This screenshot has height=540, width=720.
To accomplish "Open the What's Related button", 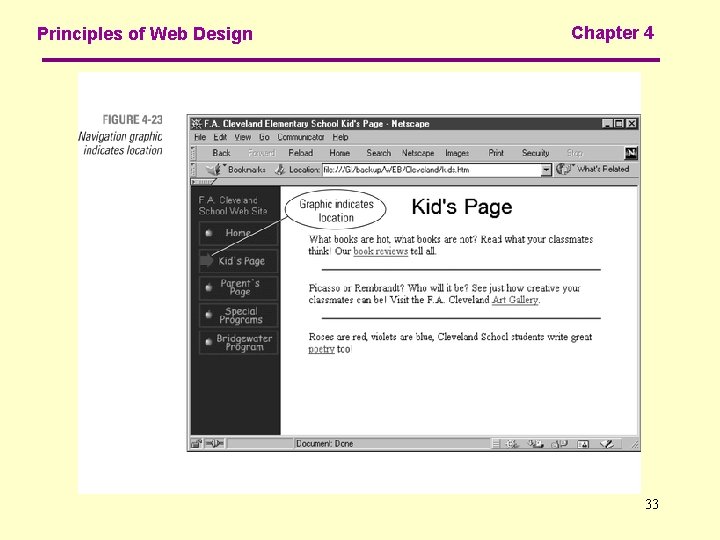I will (592, 169).
